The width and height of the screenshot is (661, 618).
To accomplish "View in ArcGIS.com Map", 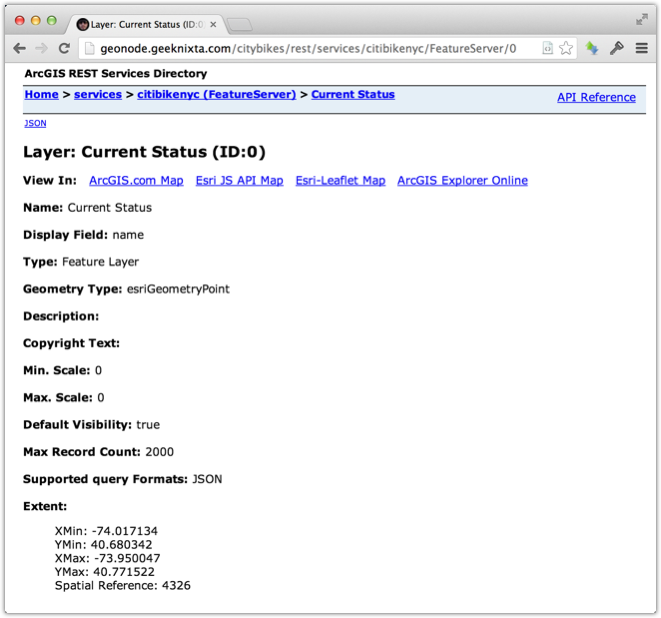I will point(136,180).
